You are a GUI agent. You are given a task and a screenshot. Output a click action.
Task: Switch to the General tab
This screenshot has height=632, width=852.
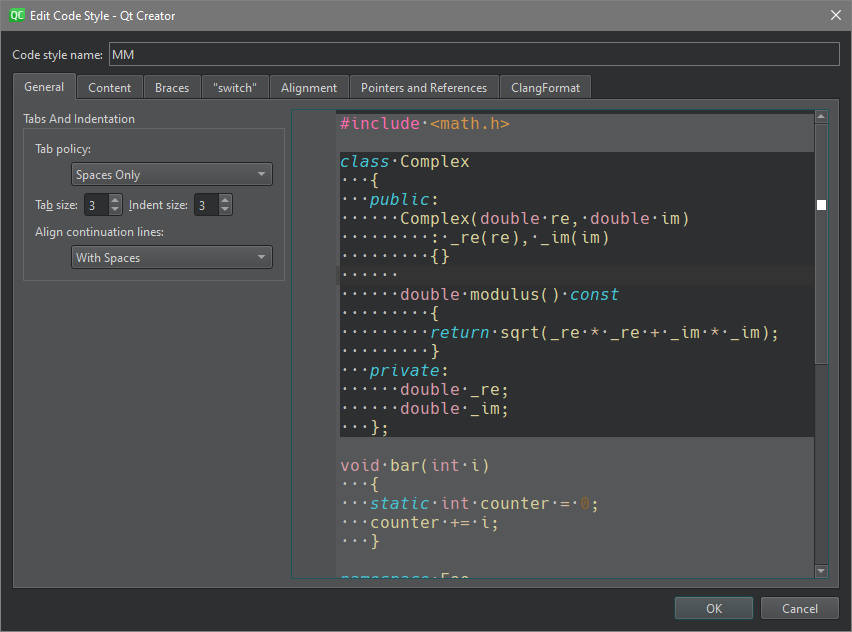(x=44, y=87)
